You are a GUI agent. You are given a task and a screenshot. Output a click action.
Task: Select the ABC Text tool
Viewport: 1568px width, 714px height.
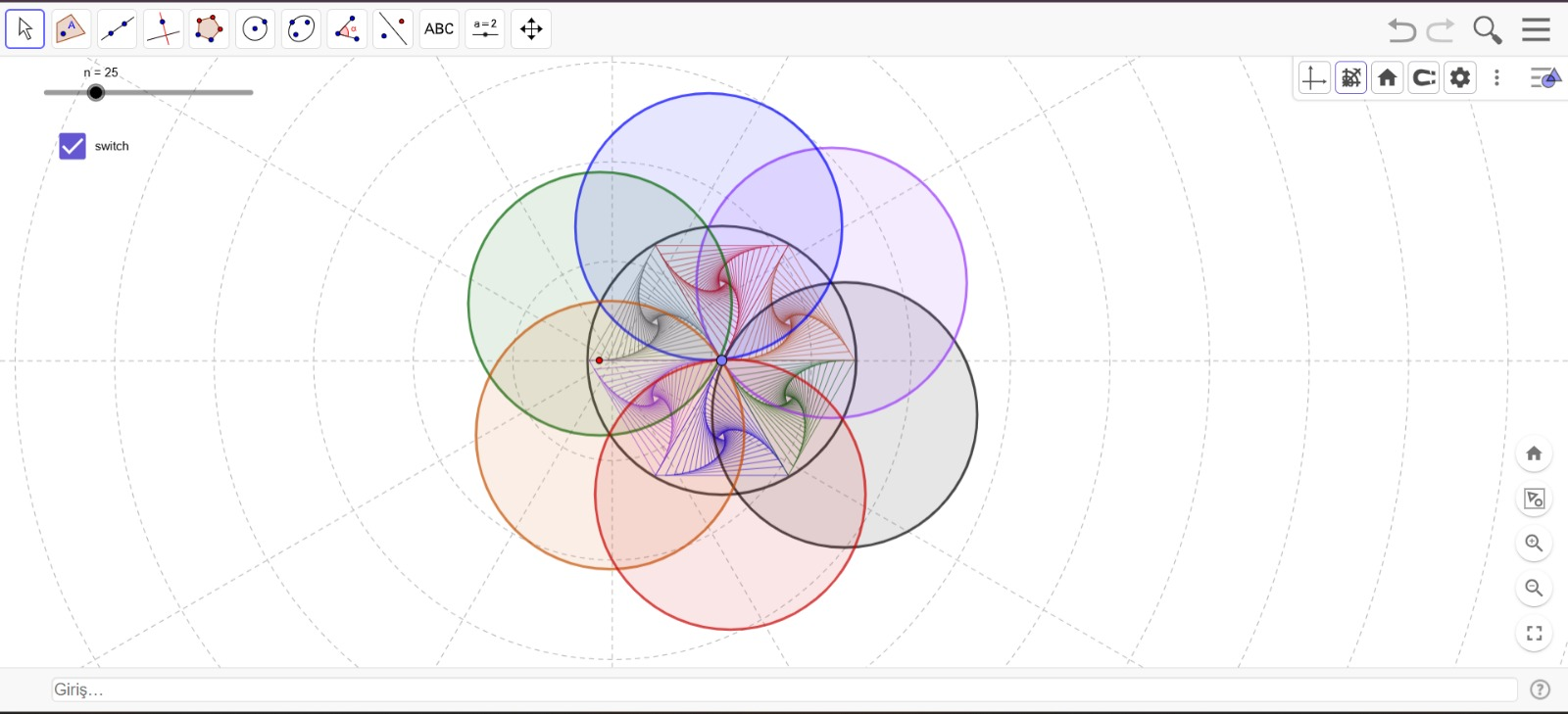(x=439, y=29)
